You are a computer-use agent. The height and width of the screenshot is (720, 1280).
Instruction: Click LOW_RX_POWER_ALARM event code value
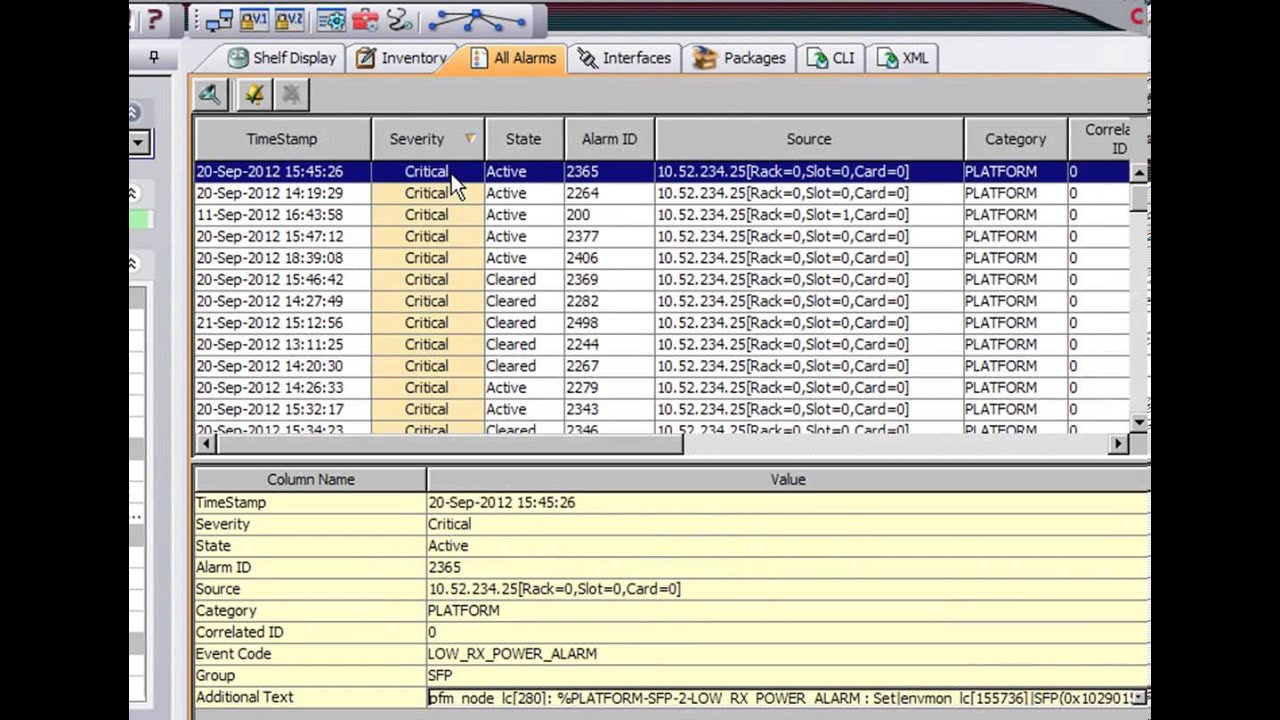tap(512, 654)
